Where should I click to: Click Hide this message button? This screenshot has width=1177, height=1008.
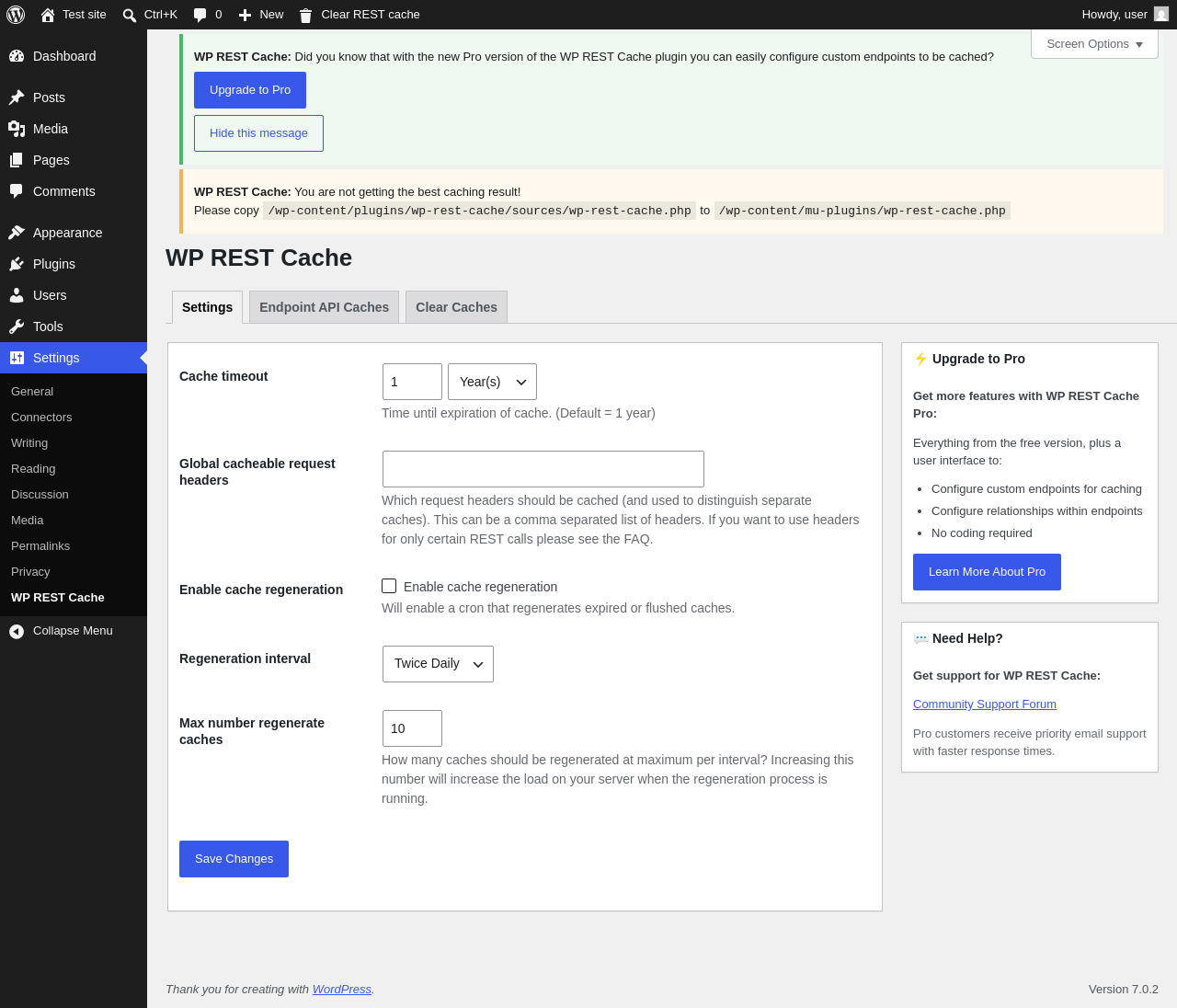tap(258, 133)
